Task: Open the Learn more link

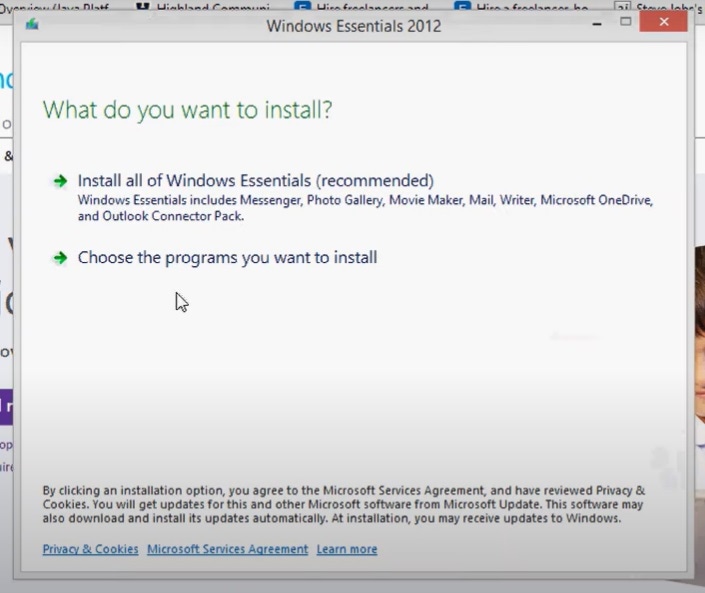Action: click(347, 549)
